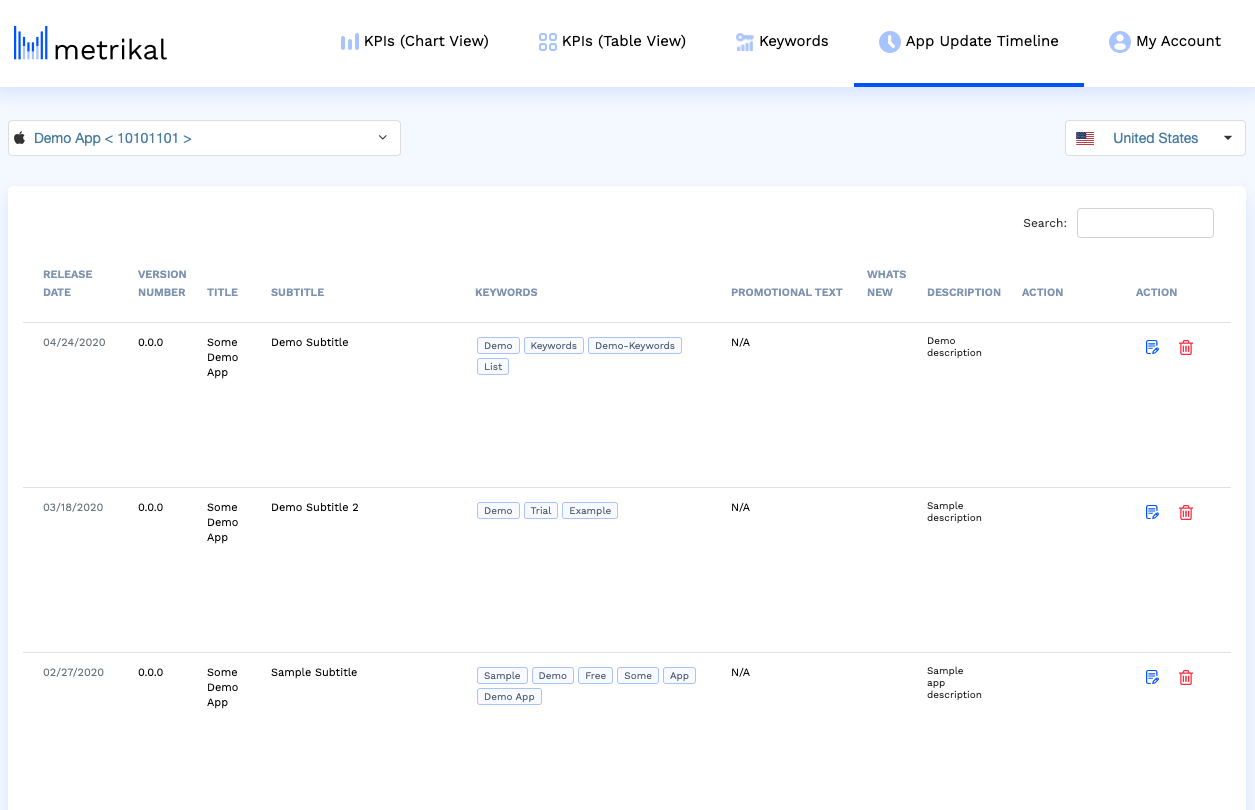
Task: Delete the 04/24/2020 release entry
Action: [1186, 348]
